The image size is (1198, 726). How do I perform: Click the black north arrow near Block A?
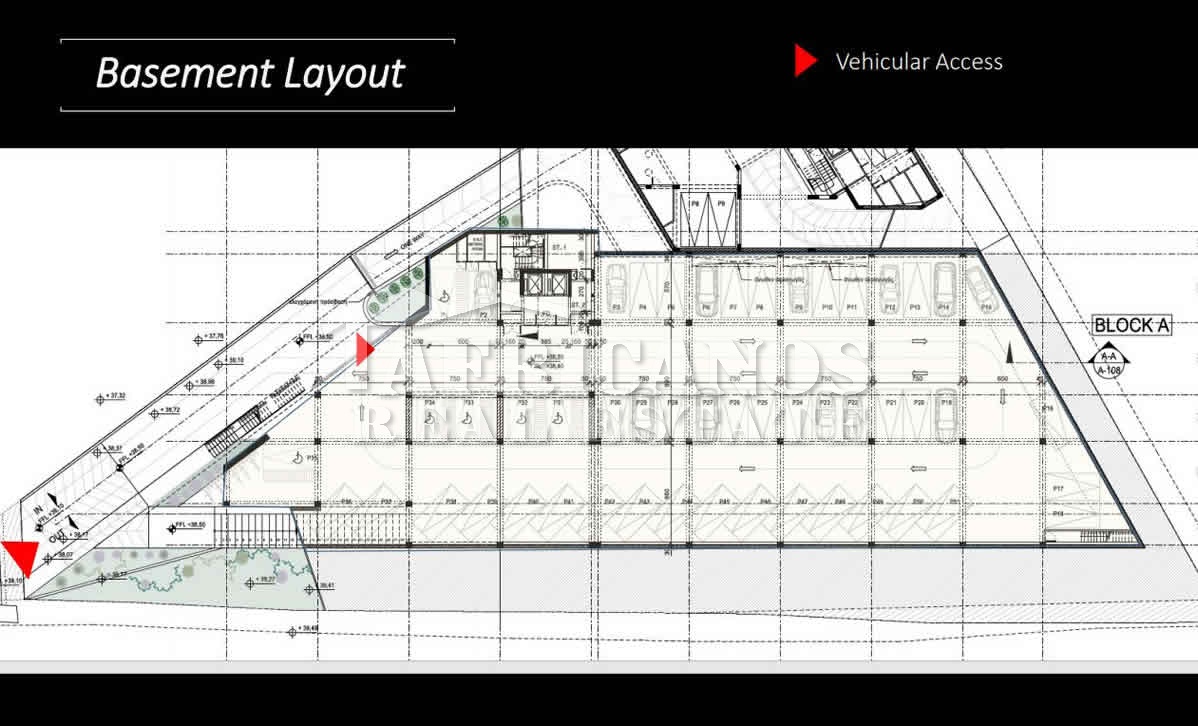pos(1009,352)
